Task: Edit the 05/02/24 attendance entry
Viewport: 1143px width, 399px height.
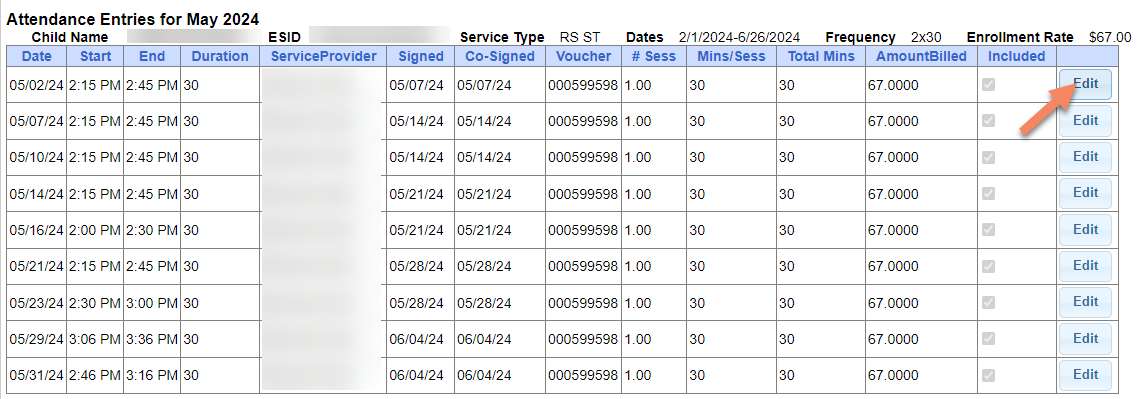Action: click(x=1085, y=84)
